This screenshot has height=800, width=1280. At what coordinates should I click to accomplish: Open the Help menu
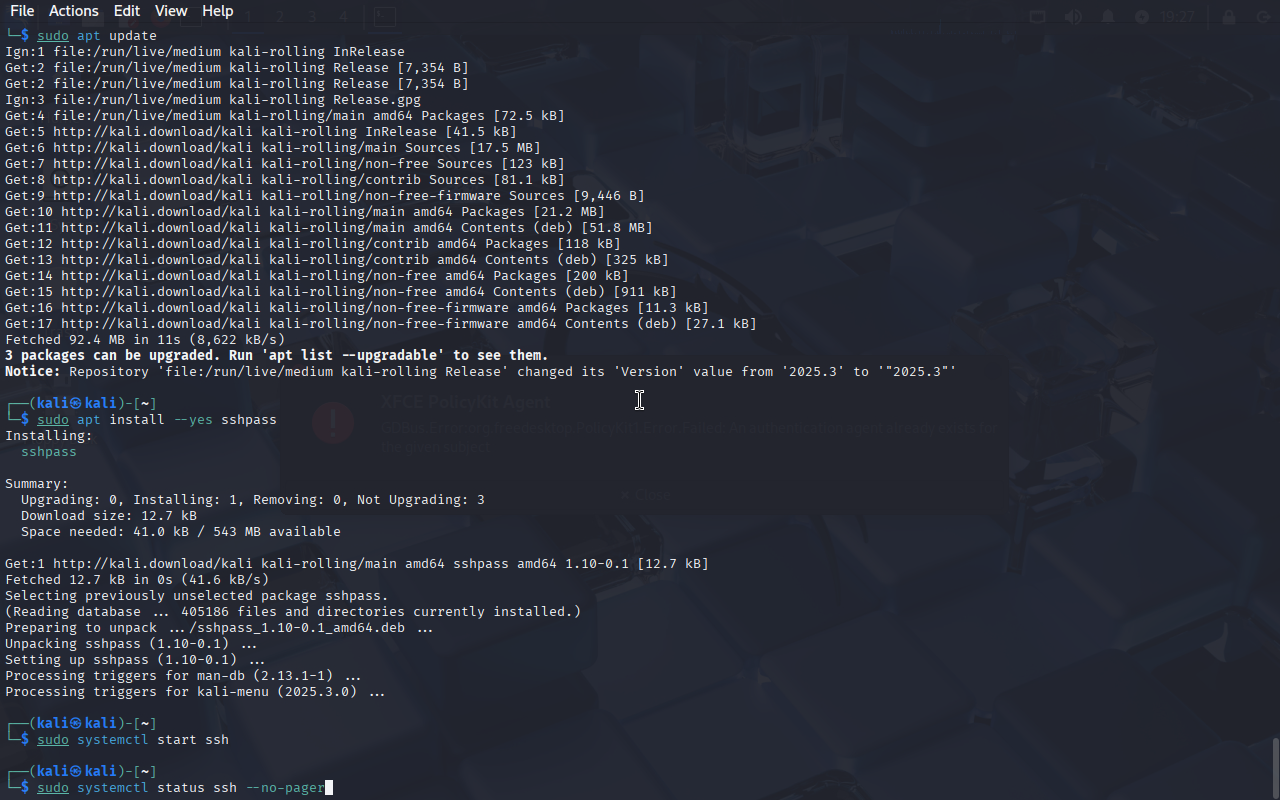[218, 11]
